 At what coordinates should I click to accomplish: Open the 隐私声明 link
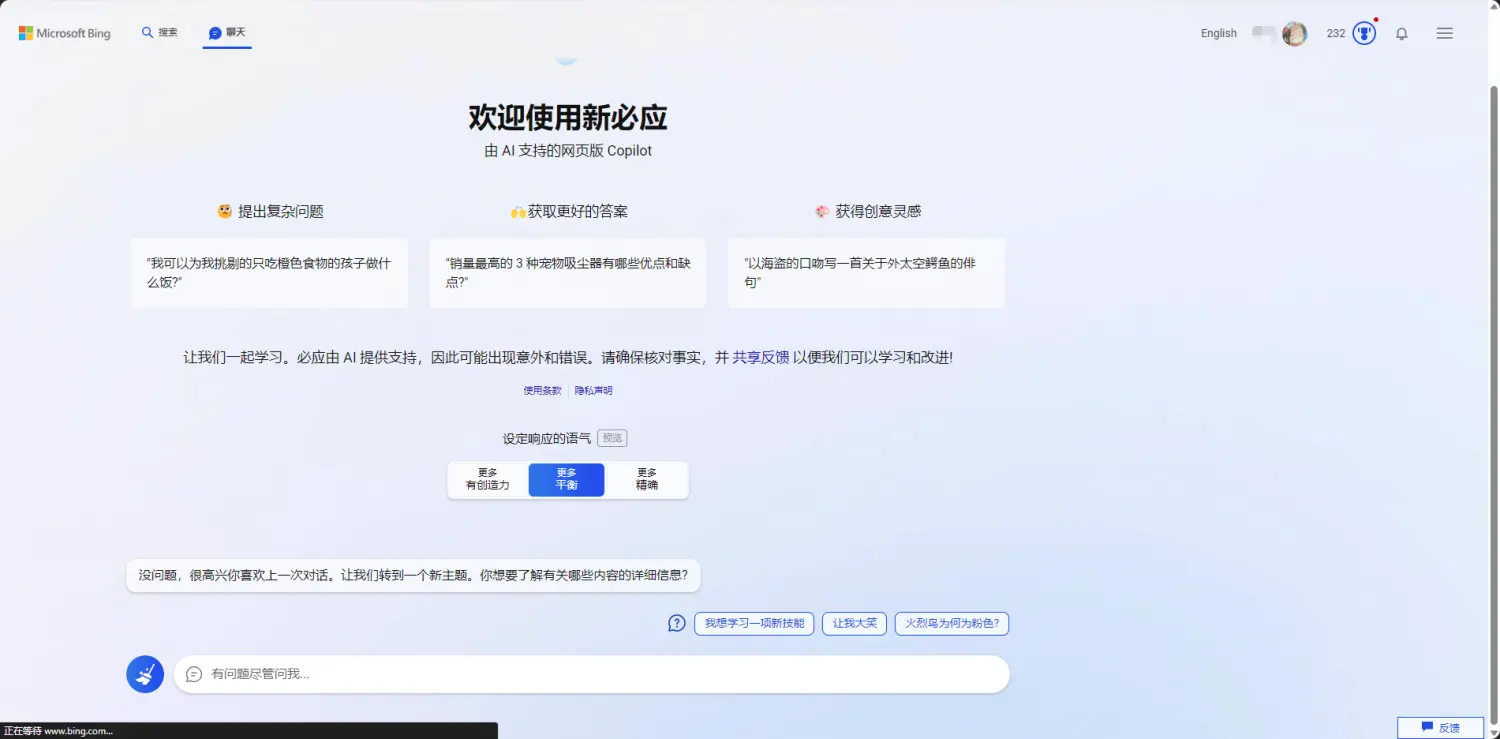[594, 391]
